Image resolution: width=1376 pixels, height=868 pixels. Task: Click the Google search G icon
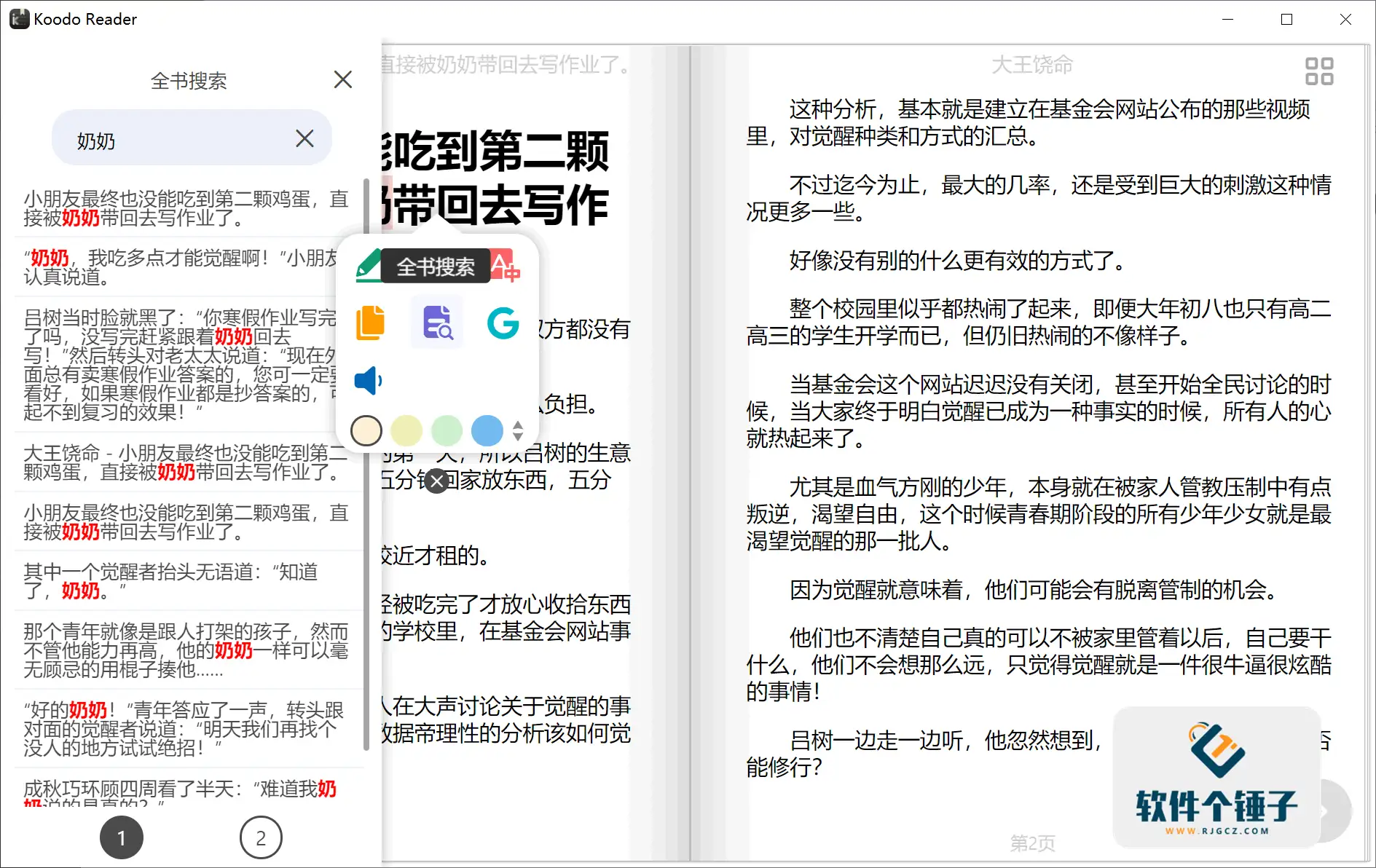pos(503,323)
